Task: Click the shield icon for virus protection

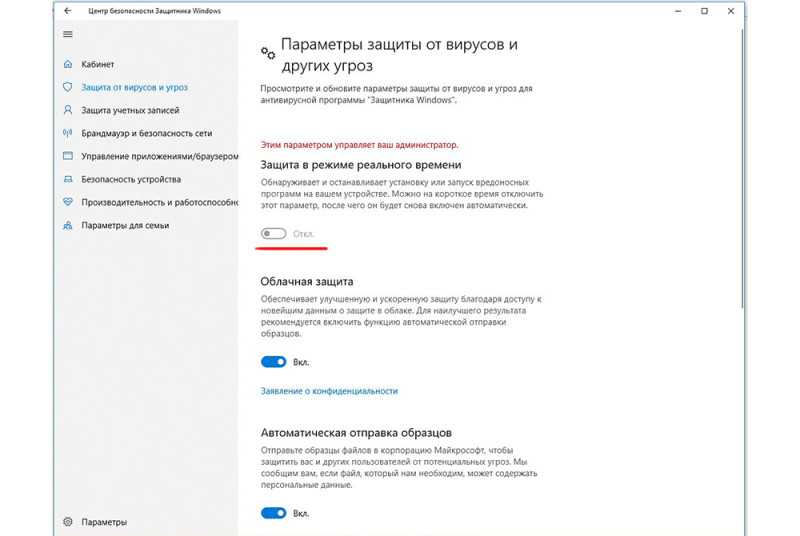Action: (x=68, y=87)
